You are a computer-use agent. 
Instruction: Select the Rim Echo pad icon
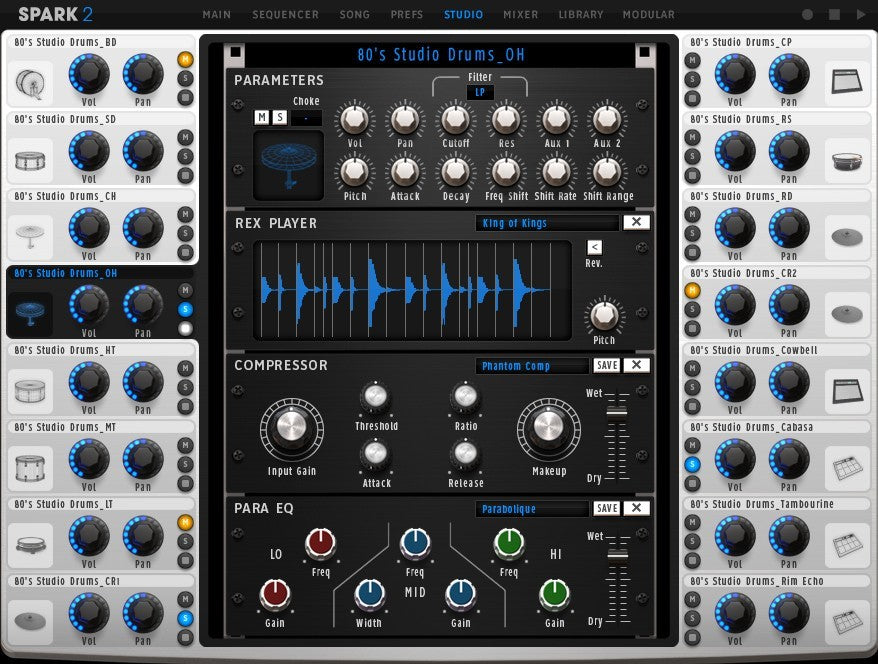[x=847, y=621]
